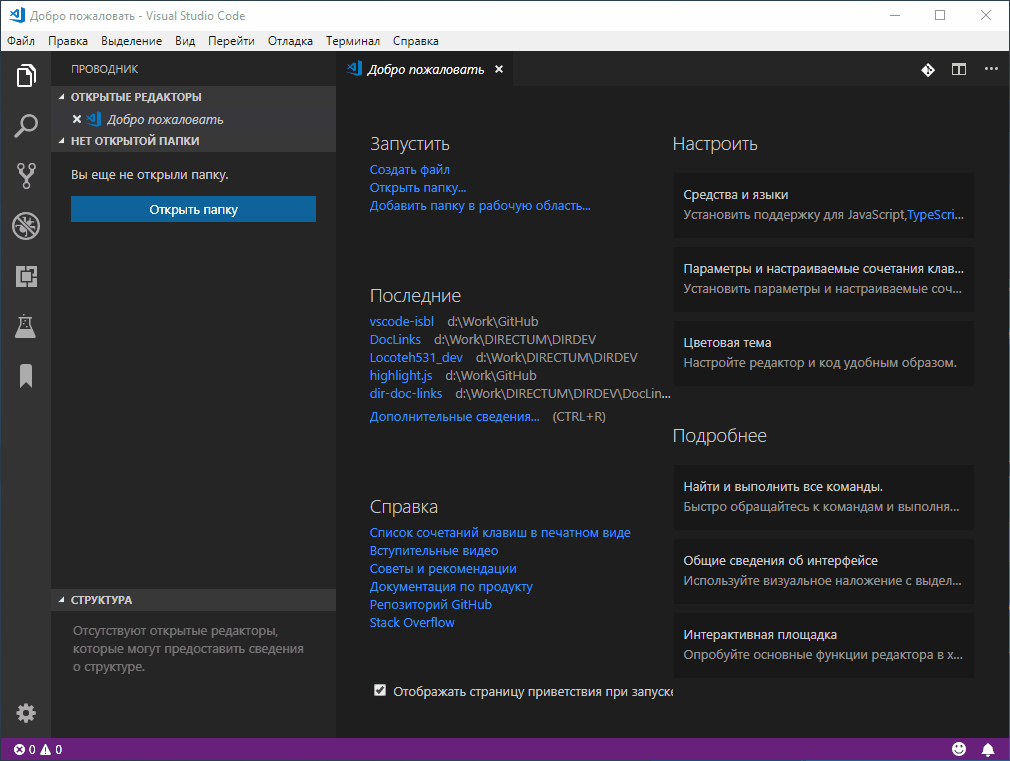This screenshot has height=761, width=1010.
Task: Open the Правка menu
Action: pos(68,41)
